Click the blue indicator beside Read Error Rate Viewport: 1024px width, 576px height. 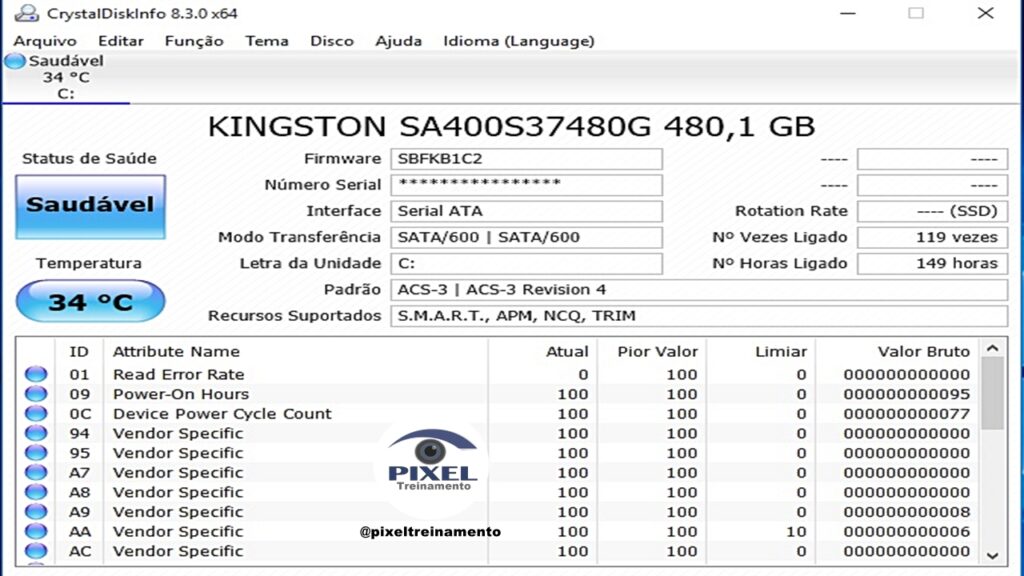35,374
